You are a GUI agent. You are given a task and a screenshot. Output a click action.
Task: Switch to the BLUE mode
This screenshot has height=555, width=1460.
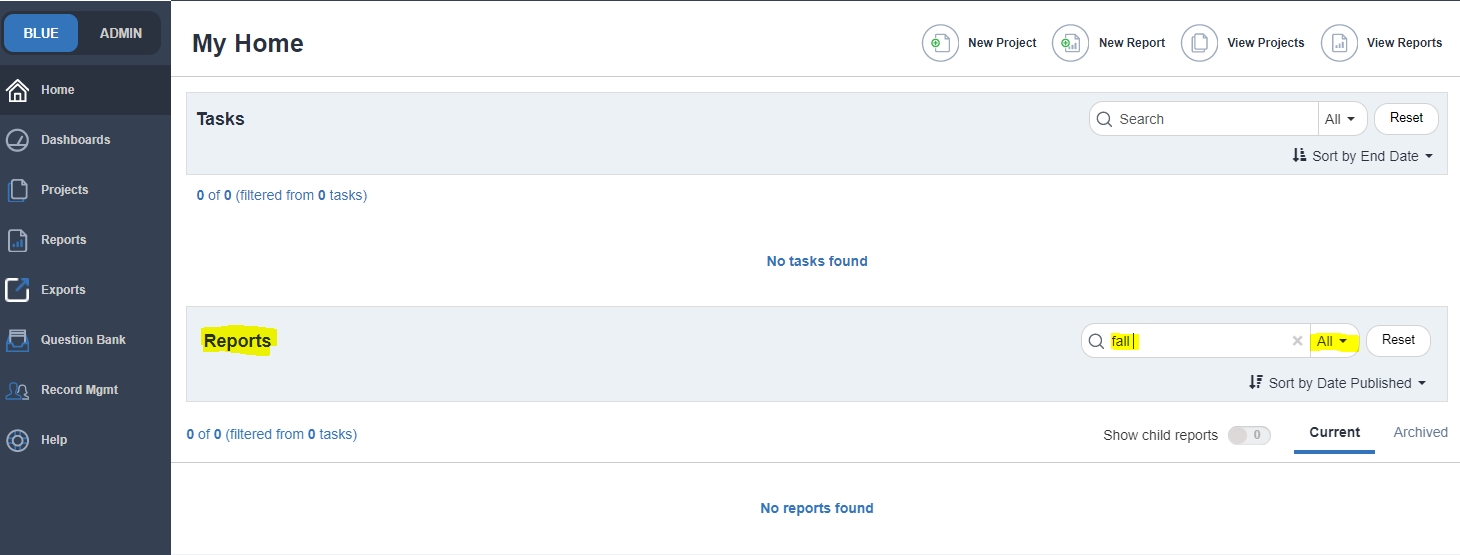[x=41, y=33]
